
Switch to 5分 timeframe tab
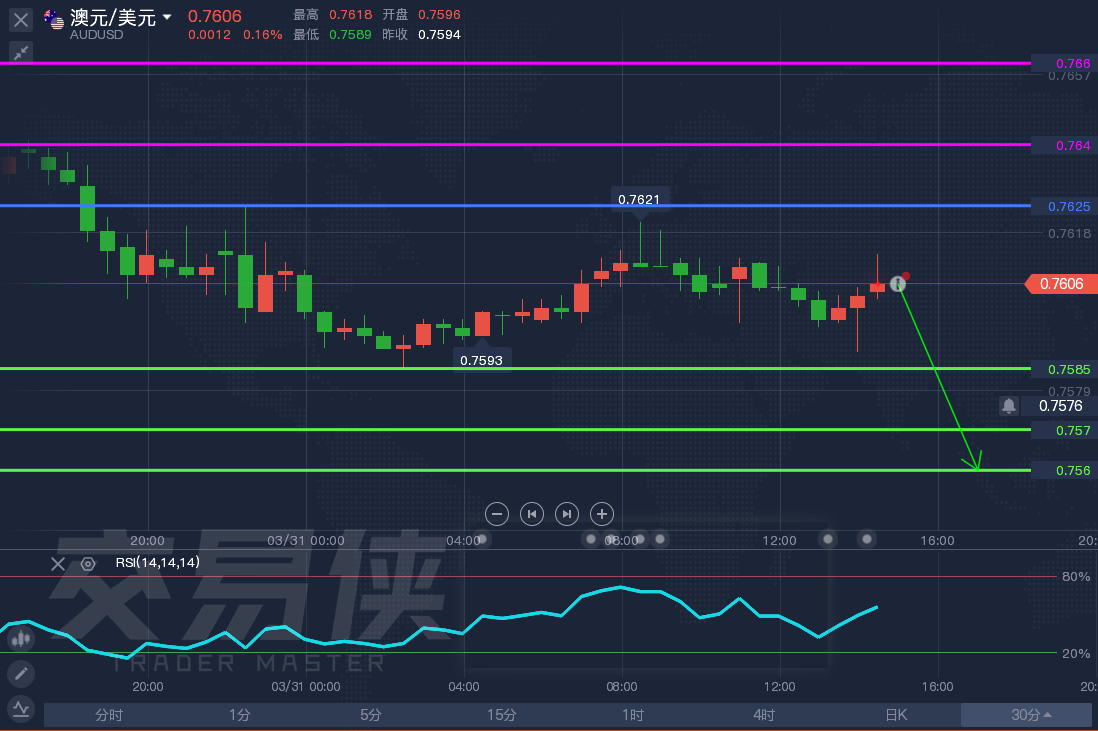tap(370, 715)
